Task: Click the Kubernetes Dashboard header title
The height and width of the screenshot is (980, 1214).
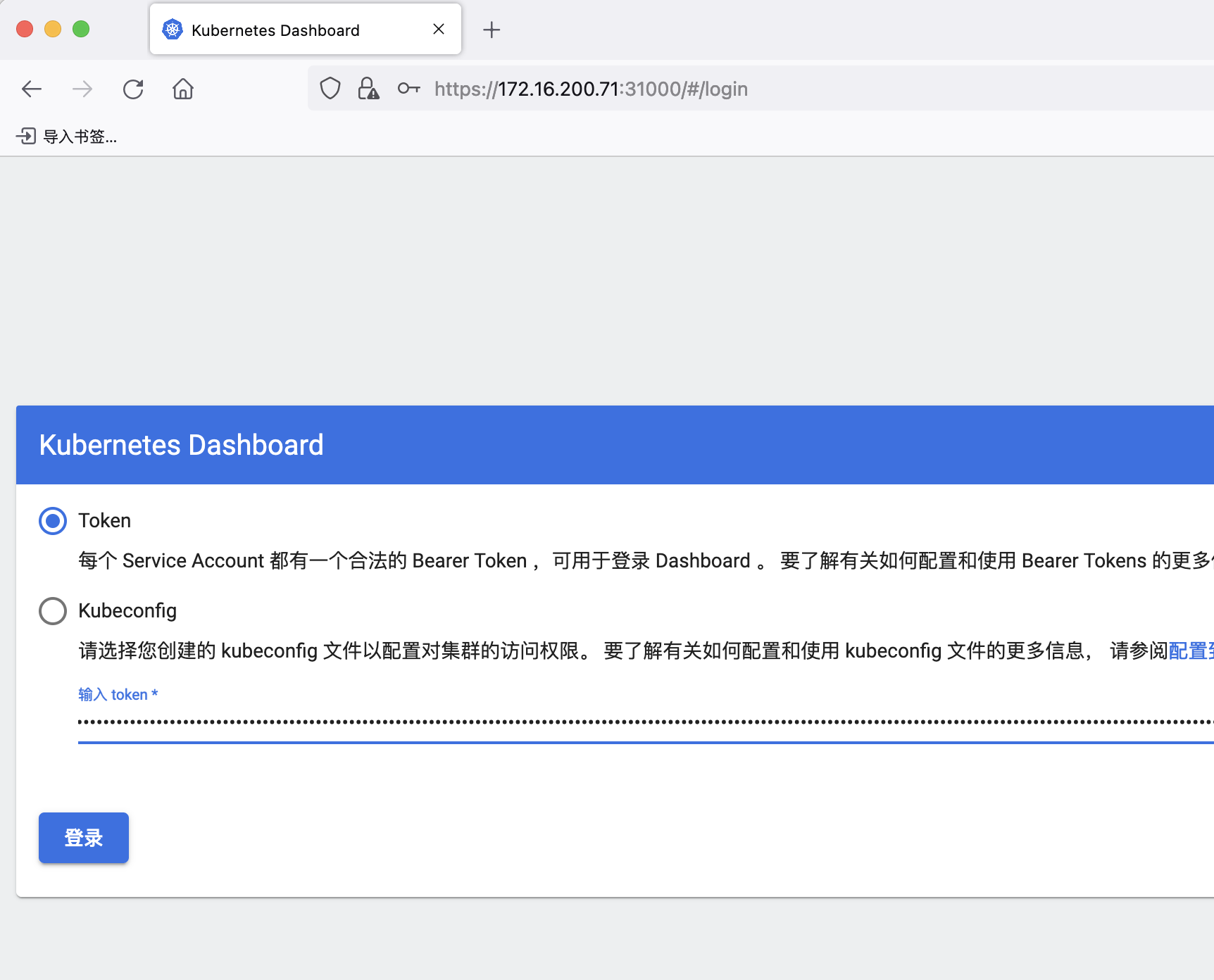Action: (182, 445)
